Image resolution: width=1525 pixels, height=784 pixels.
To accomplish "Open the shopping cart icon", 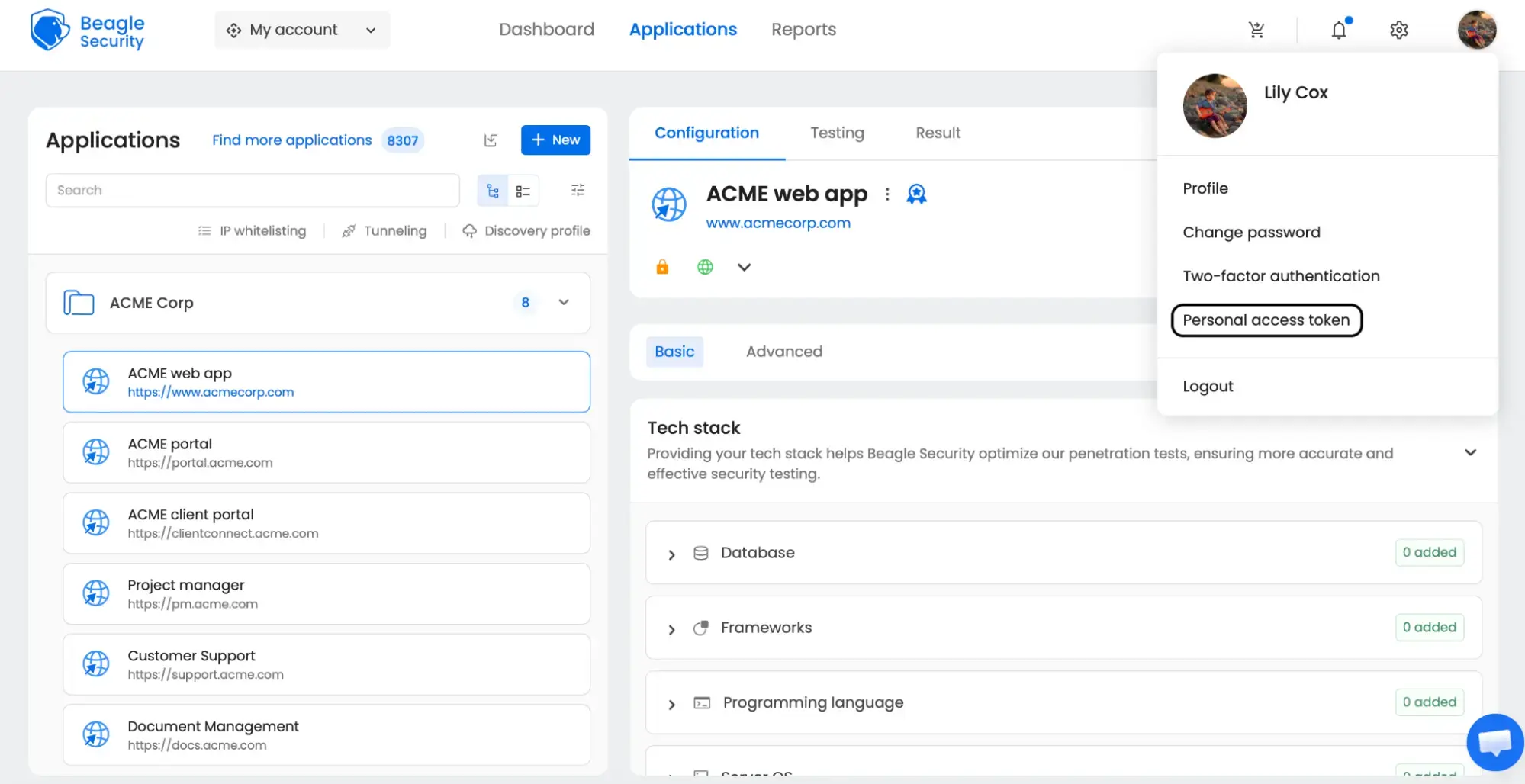I will pos(1256,30).
